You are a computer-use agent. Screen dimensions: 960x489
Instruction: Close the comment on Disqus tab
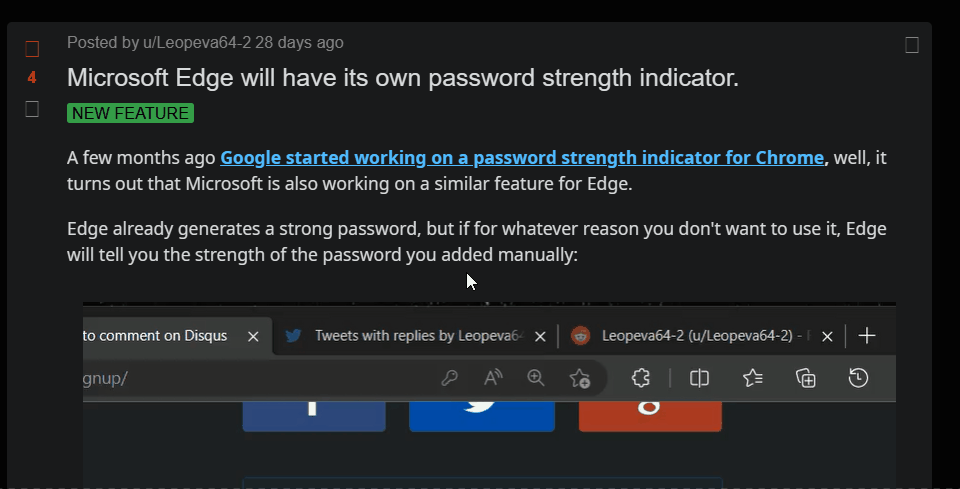tap(253, 336)
